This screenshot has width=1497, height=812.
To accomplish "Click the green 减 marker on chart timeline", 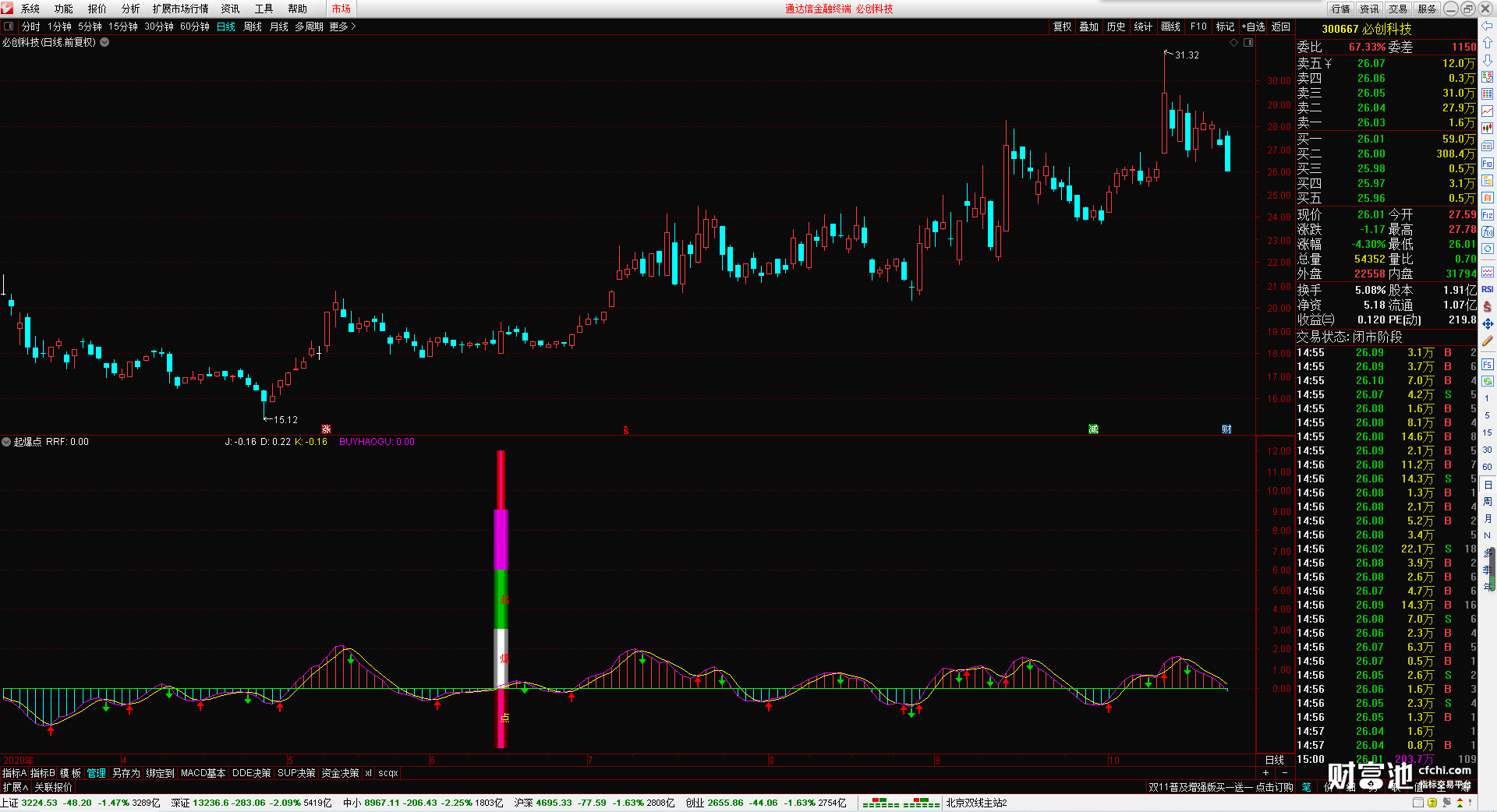I will (1093, 429).
